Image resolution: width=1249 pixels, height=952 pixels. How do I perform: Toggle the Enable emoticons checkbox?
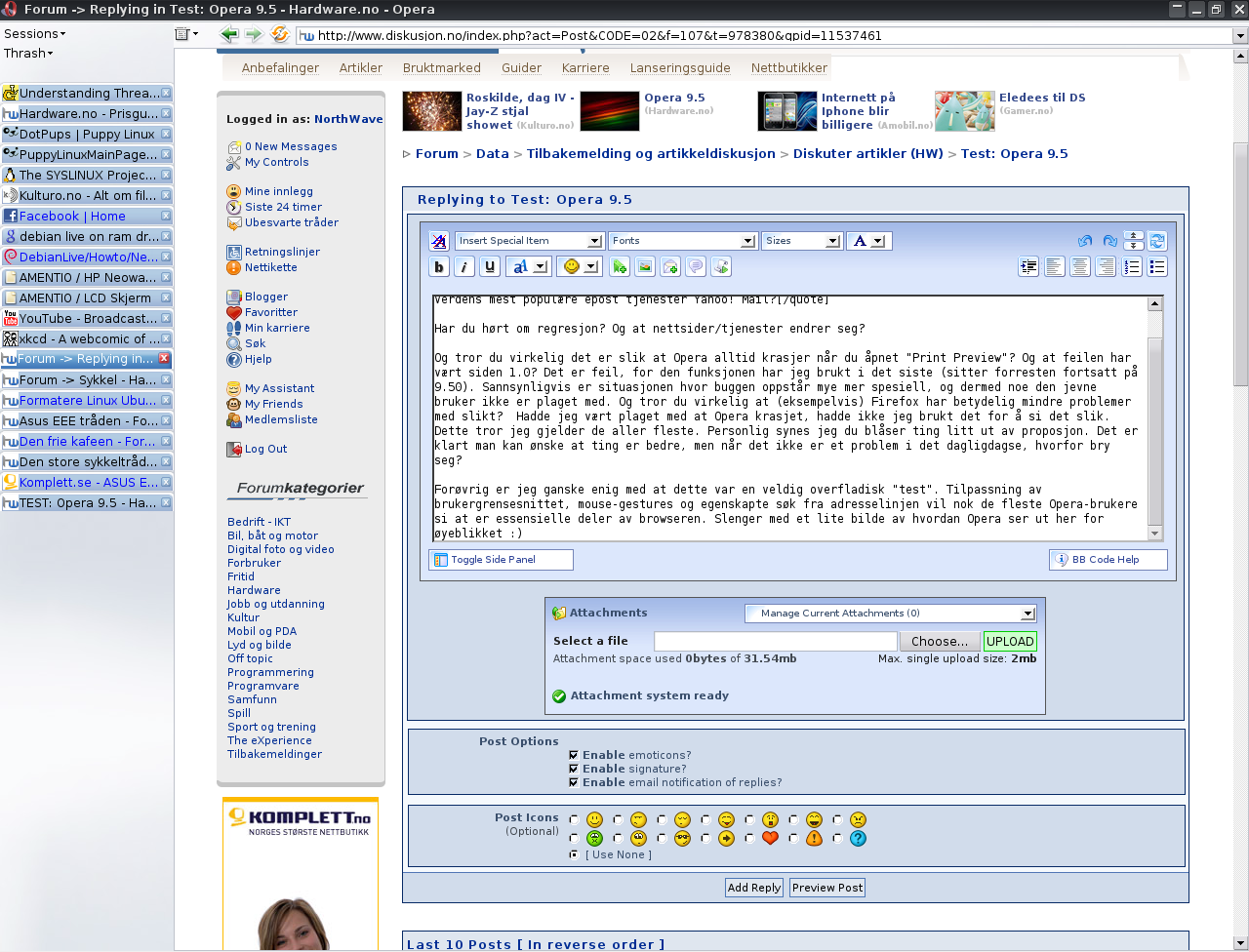coord(573,755)
